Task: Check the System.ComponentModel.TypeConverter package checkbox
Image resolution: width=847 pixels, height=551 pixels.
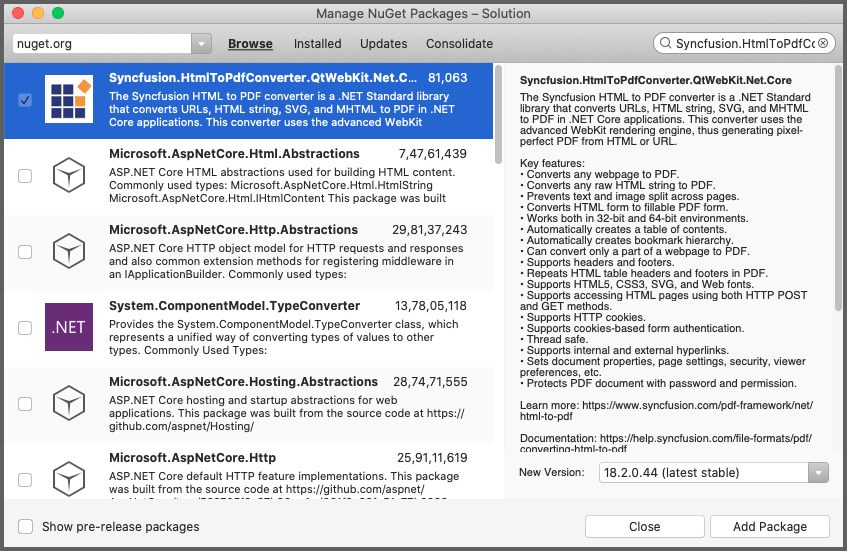Action: click(25, 328)
